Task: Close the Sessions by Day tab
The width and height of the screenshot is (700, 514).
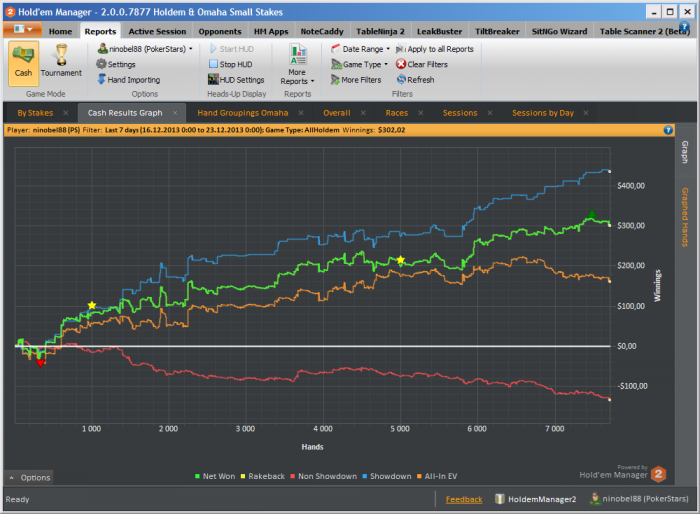Action: (586, 113)
